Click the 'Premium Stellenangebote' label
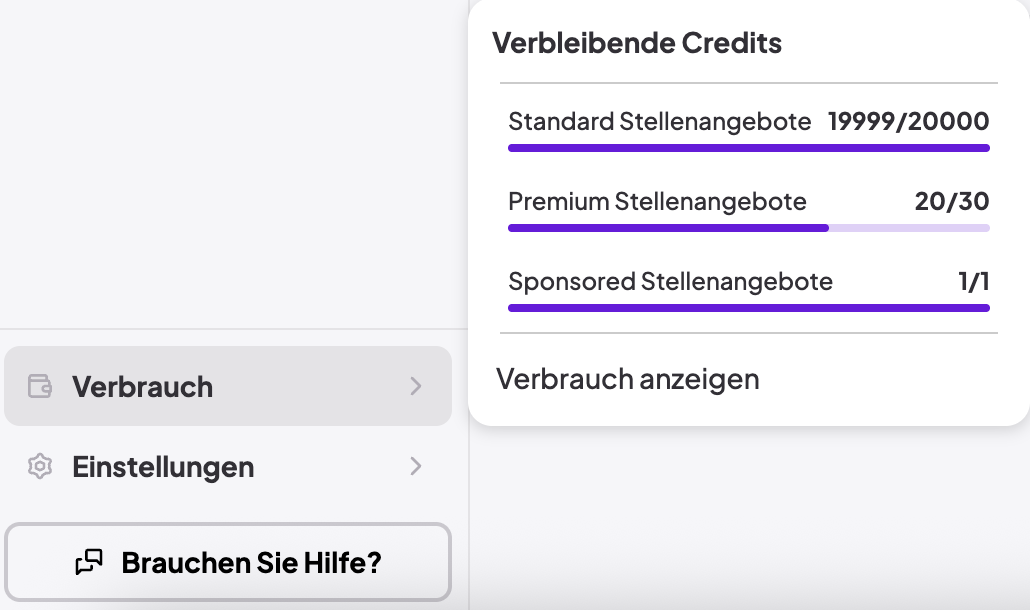Screen dimensions: 1030x610 pos(657,202)
